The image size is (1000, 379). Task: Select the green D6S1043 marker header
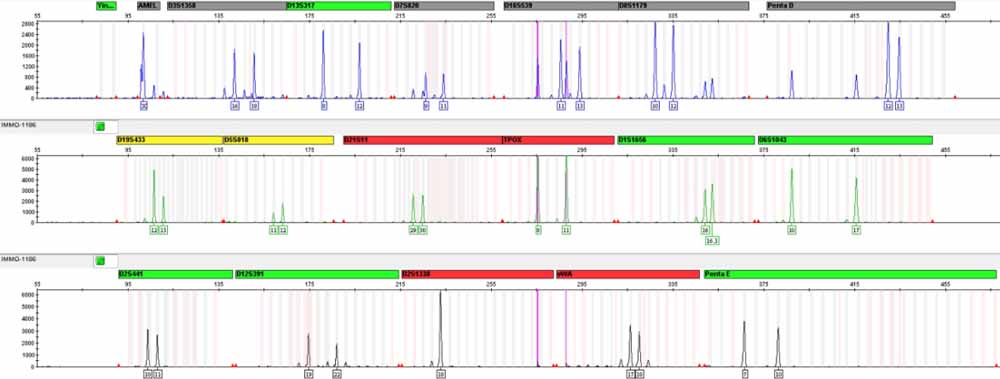point(845,140)
